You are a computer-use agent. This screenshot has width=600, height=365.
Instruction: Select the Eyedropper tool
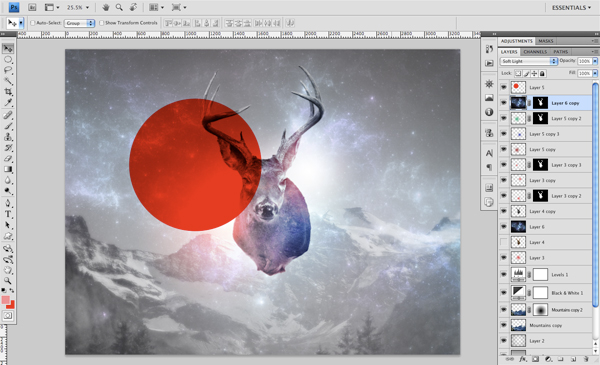(x=8, y=103)
